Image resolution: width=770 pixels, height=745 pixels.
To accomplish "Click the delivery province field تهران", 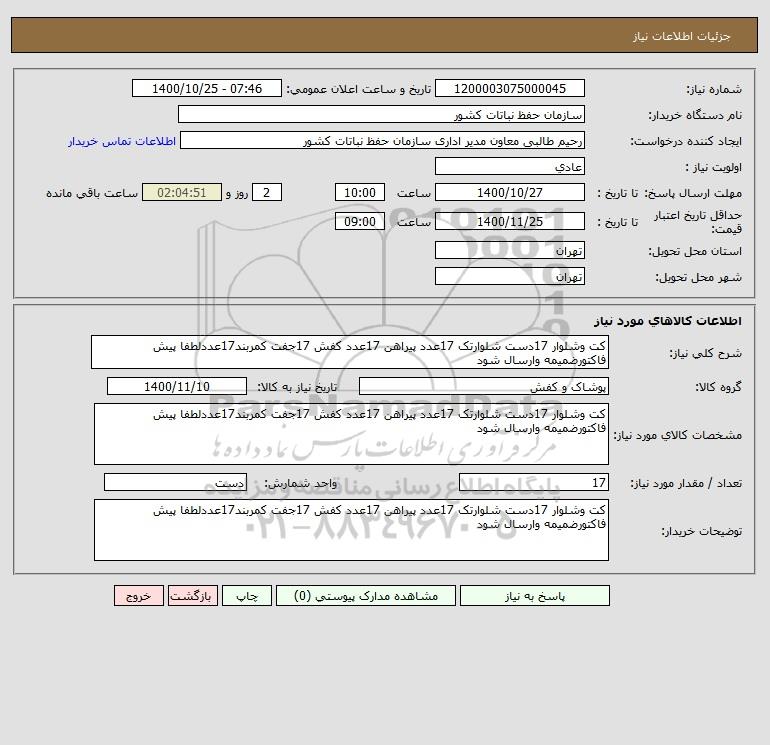I will pyautogui.click(x=510, y=250).
